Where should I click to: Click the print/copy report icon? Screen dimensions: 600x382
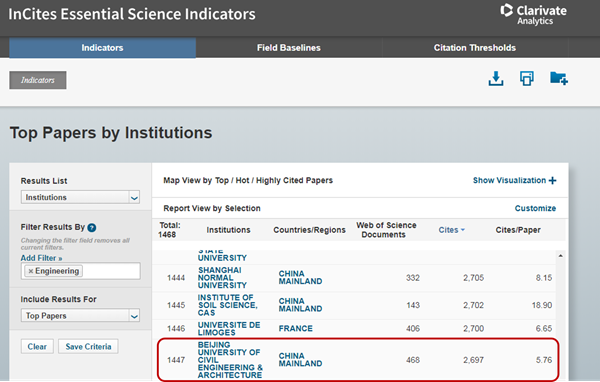tap(527, 78)
